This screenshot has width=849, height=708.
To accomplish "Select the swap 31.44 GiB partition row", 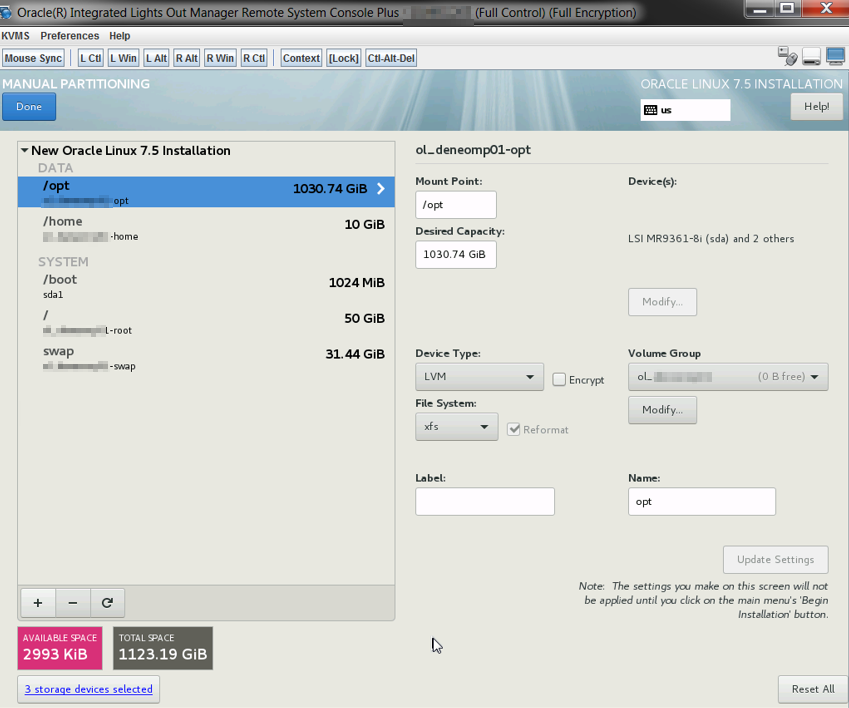I will [x=206, y=358].
